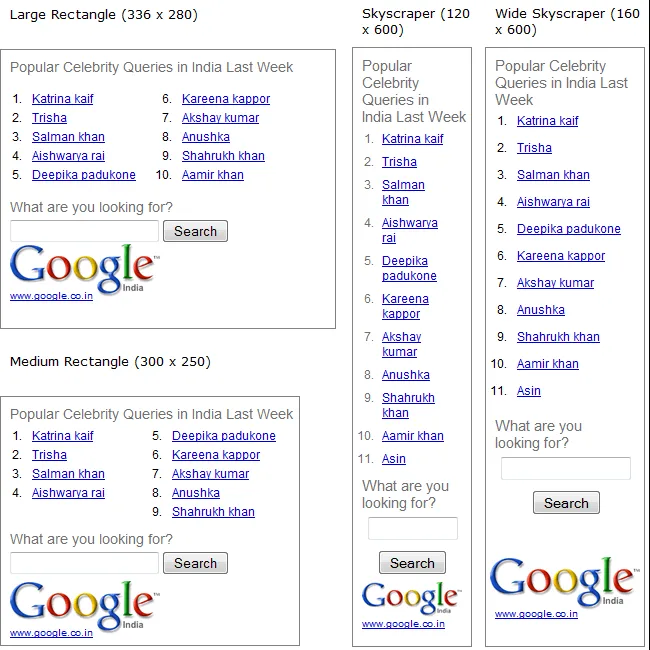The image size is (650, 650).
Task: Click Google logo in narrow Skyscraper ad
Action: coord(410,597)
